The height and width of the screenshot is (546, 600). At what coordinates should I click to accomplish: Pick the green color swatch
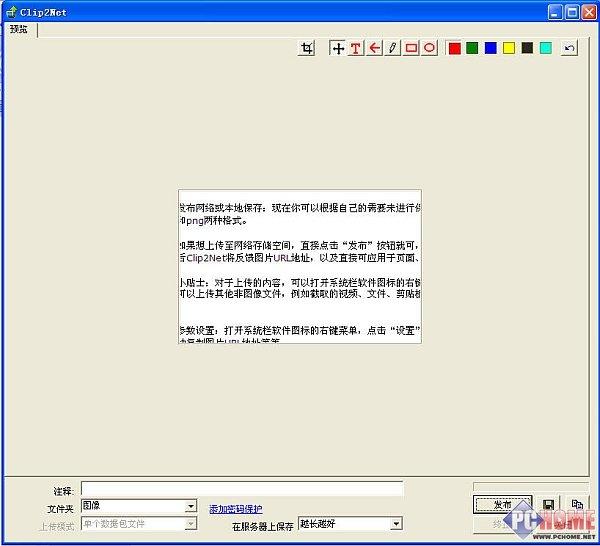tap(472, 48)
